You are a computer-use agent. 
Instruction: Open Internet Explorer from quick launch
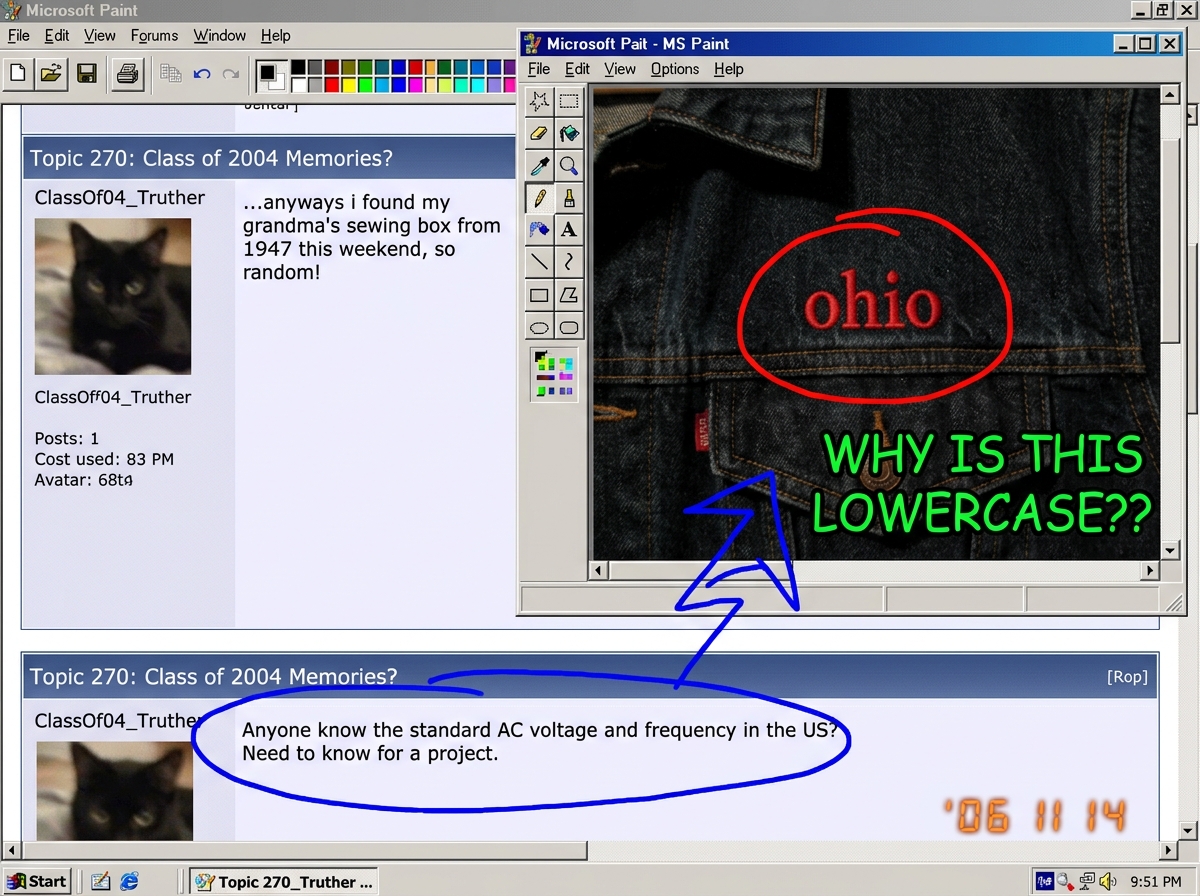pyautogui.click(x=130, y=881)
